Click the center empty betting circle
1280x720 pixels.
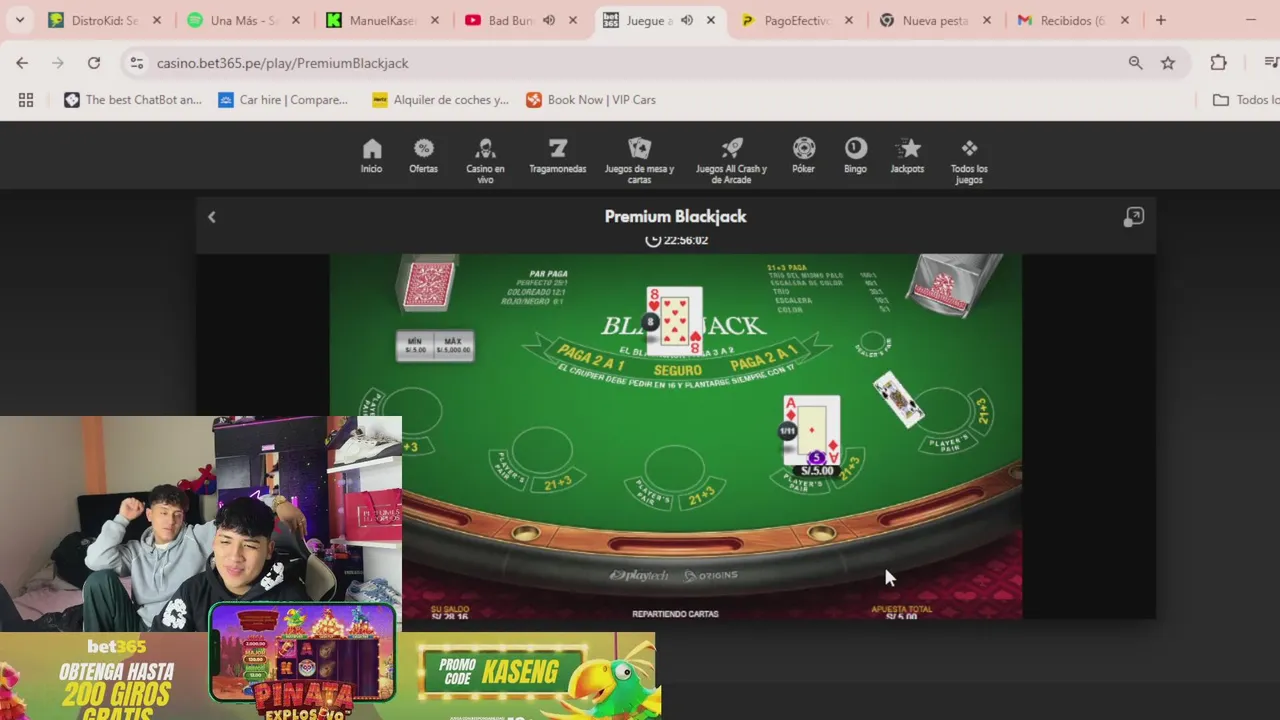click(x=675, y=471)
